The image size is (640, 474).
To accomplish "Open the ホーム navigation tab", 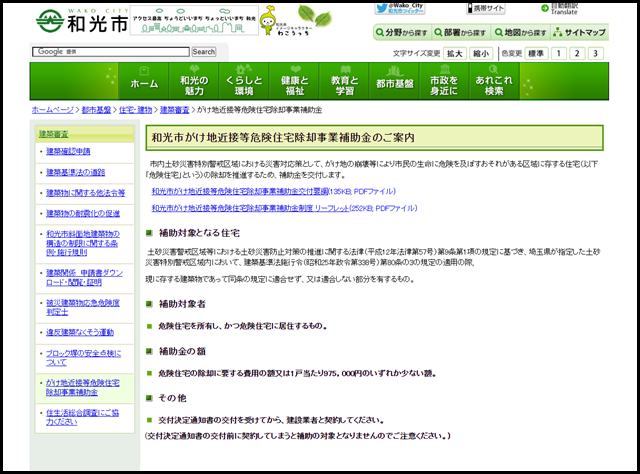I will [x=144, y=84].
